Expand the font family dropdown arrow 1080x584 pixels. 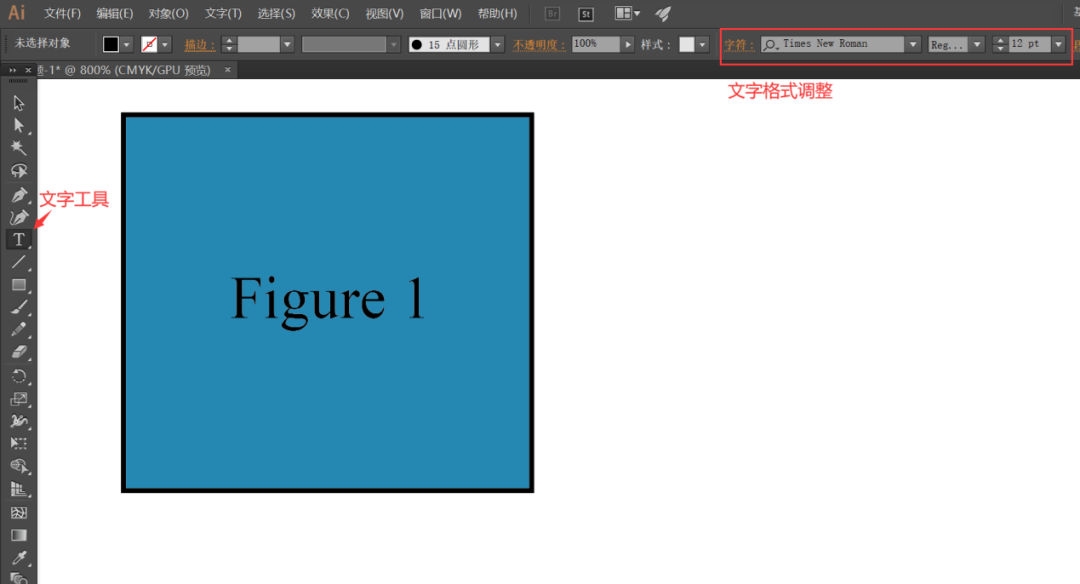913,45
